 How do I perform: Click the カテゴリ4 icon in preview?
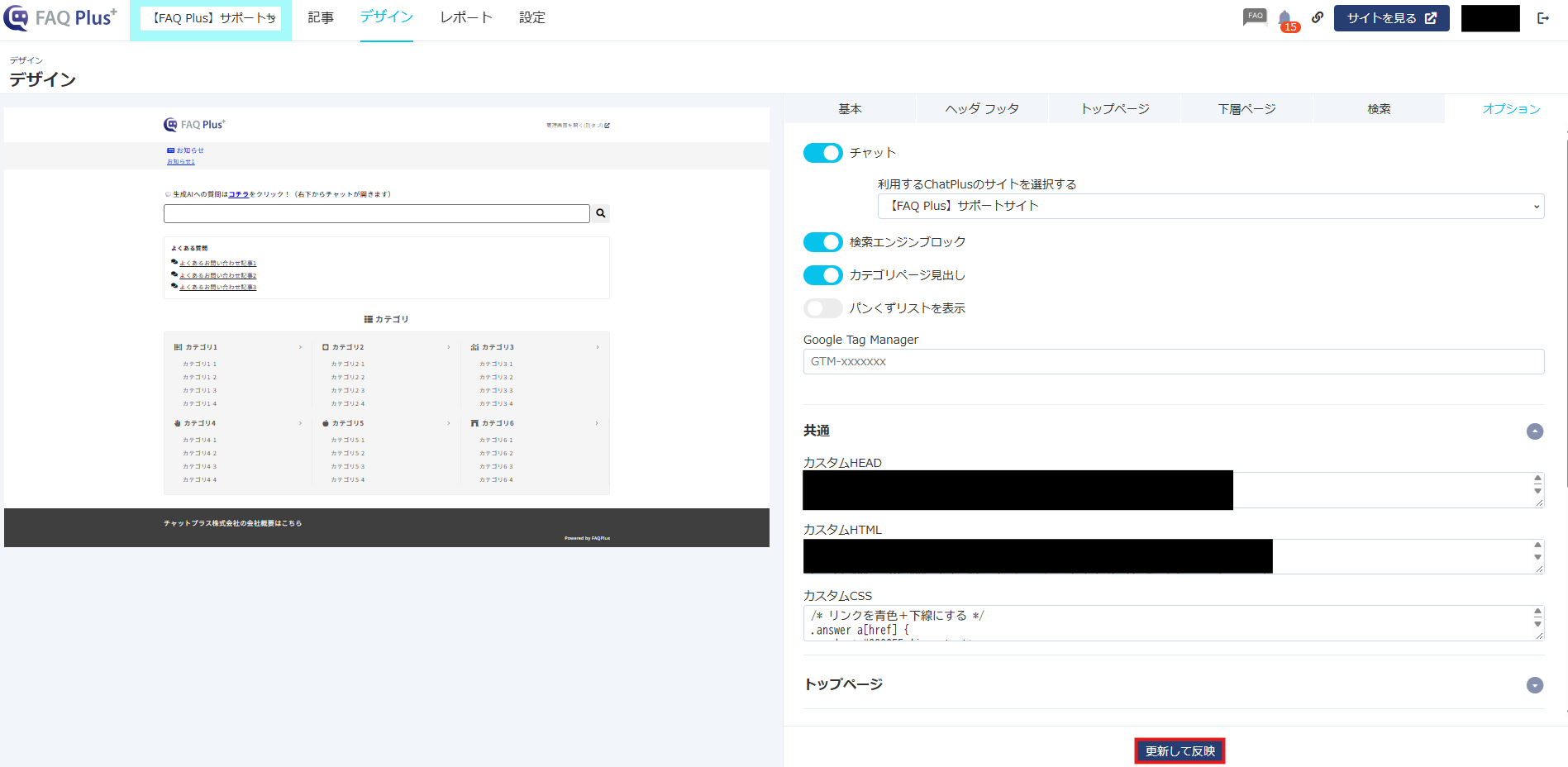click(x=177, y=423)
